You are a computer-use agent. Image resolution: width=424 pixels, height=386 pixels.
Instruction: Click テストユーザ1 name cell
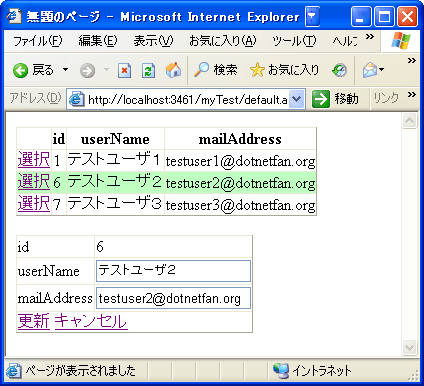pyautogui.click(x=114, y=160)
